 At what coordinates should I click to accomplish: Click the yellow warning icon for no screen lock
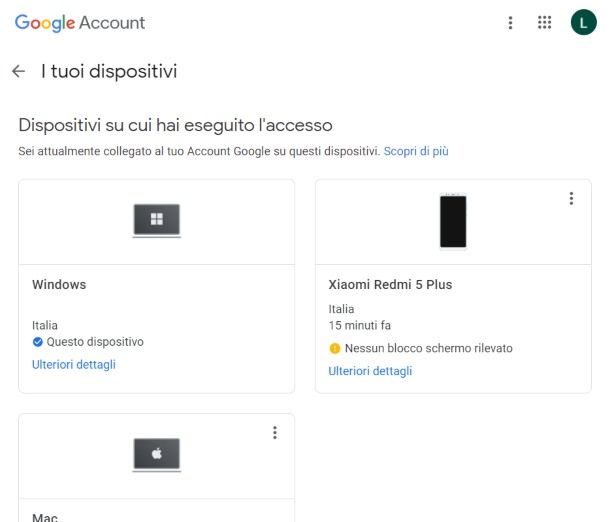click(334, 348)
